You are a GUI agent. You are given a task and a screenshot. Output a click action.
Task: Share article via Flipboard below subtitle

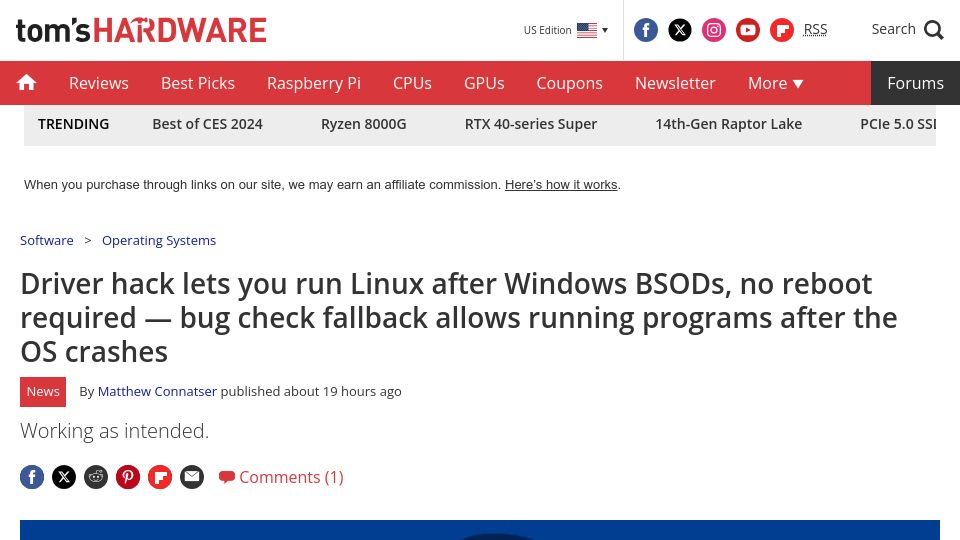(160, 477)
